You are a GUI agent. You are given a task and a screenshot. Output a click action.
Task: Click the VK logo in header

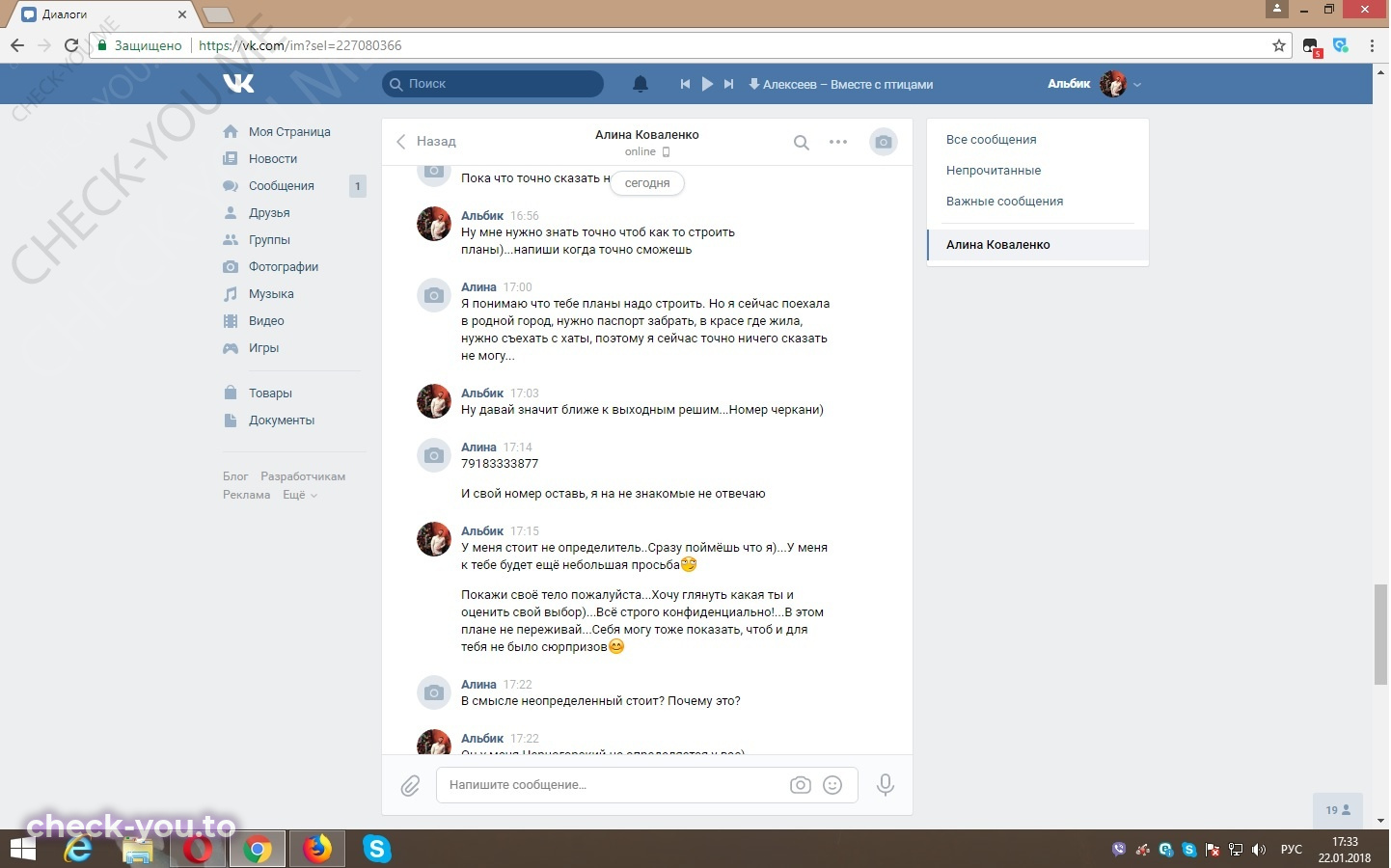(x=238, y=84)
